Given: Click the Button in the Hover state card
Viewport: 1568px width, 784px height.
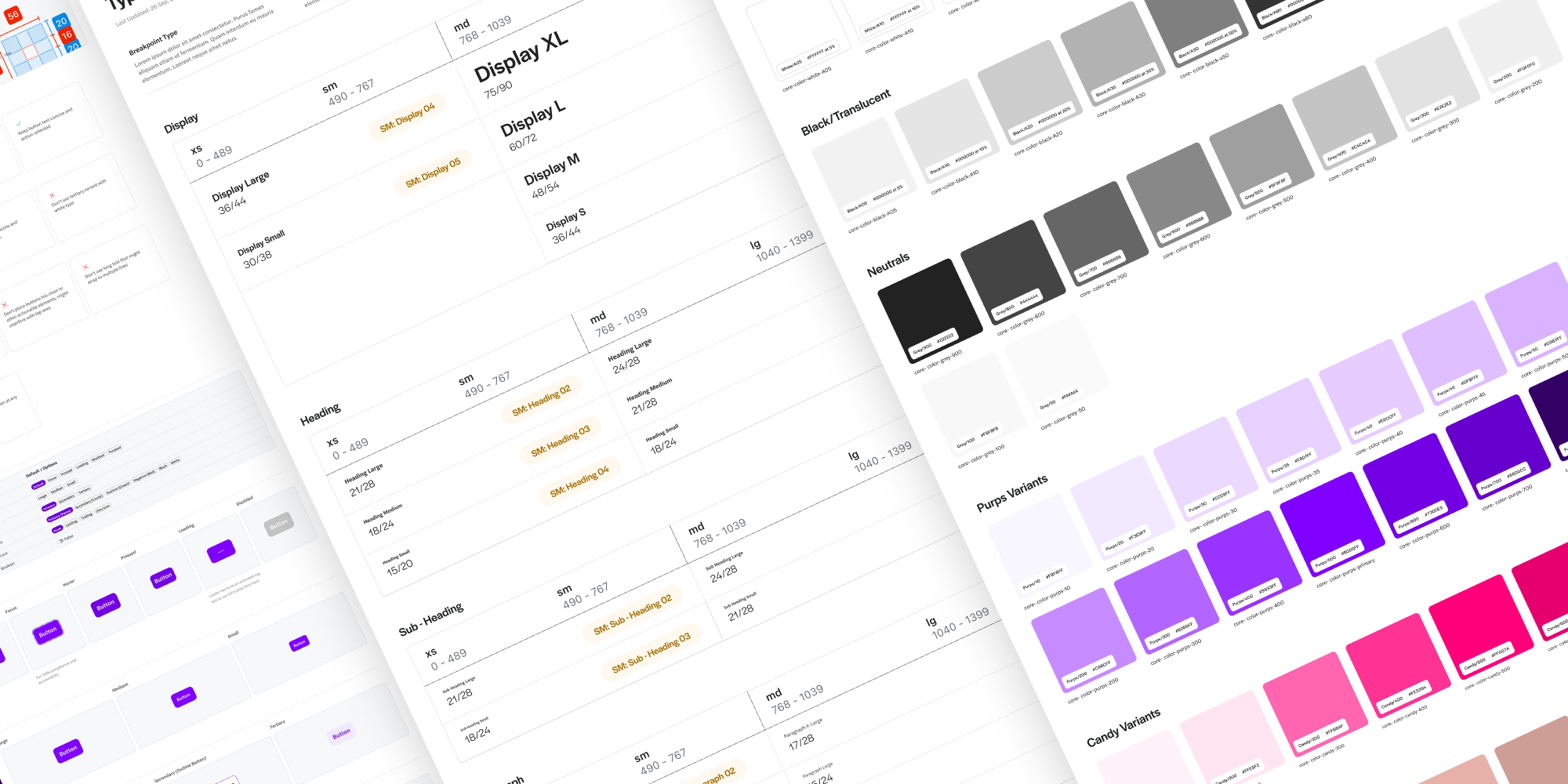Looking at the screenshot, I should click(106, 605).
